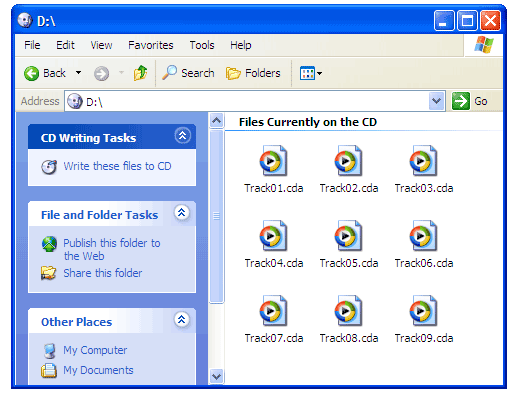Collapse the Other Places panel
This screenshot has width=527, height=399.
(182, 320)
